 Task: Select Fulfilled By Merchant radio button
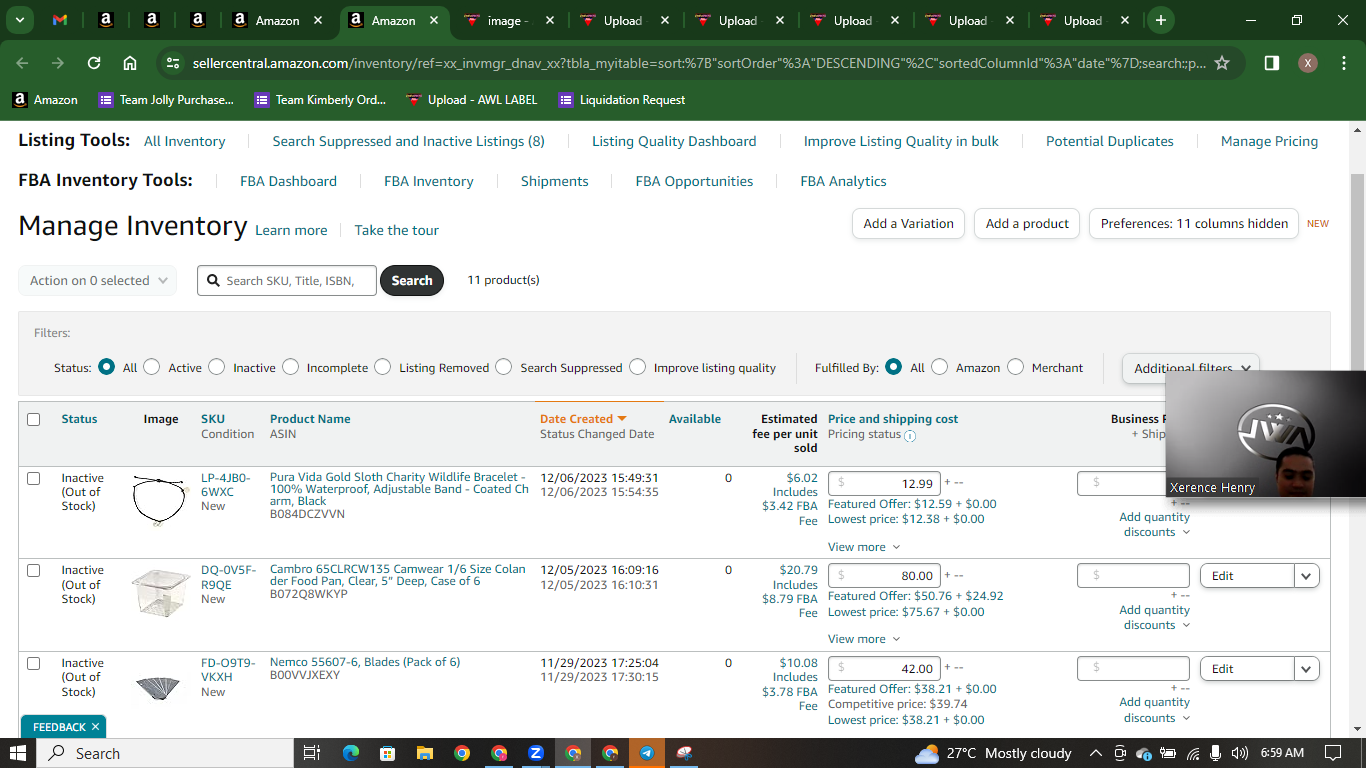[x=1015, y=367]
